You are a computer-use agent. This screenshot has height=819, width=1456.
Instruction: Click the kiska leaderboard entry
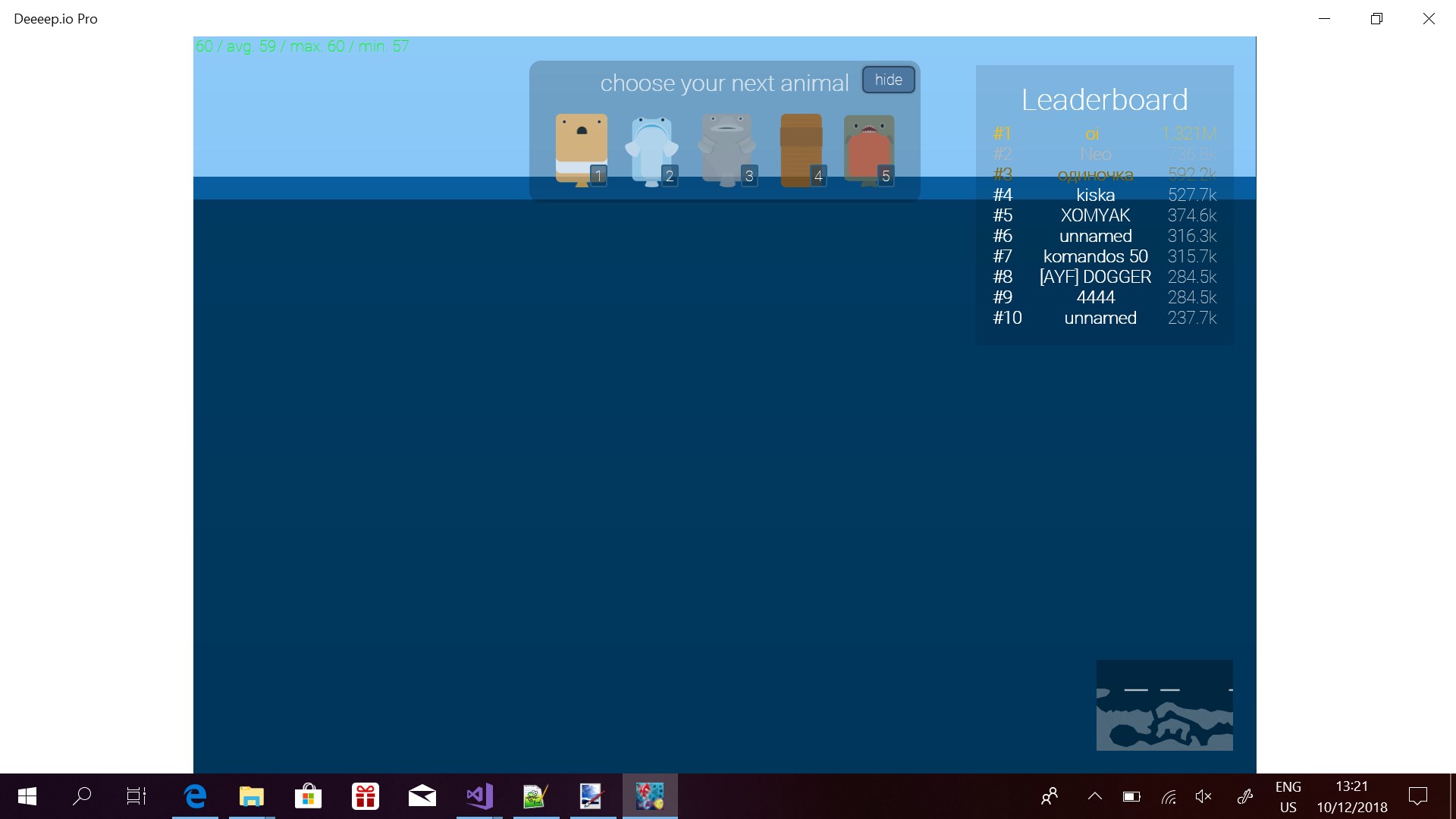(1095, 195)
